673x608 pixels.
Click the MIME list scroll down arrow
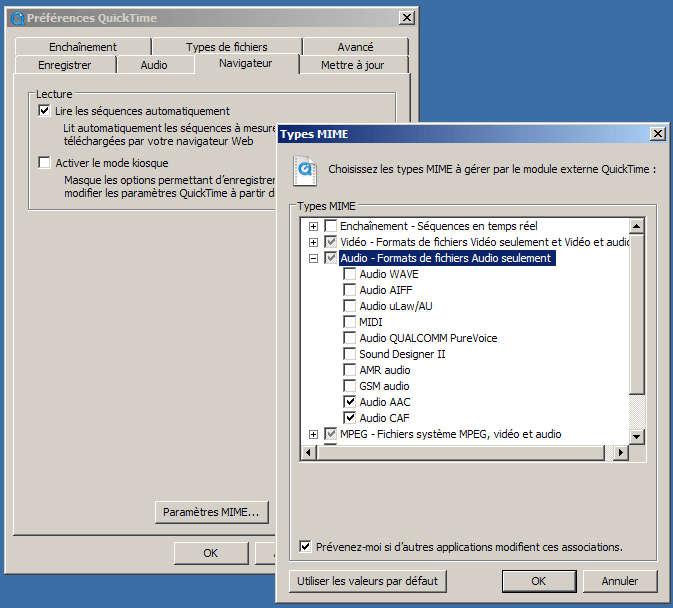coord(637,437)
